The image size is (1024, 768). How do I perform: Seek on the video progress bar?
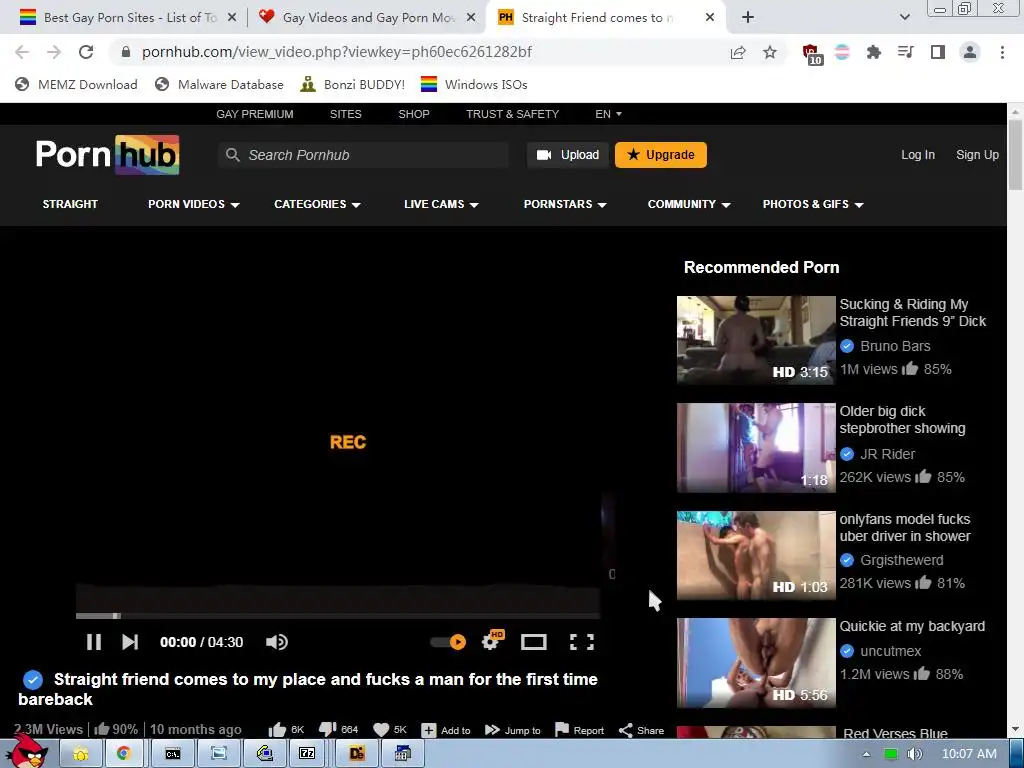338,615
